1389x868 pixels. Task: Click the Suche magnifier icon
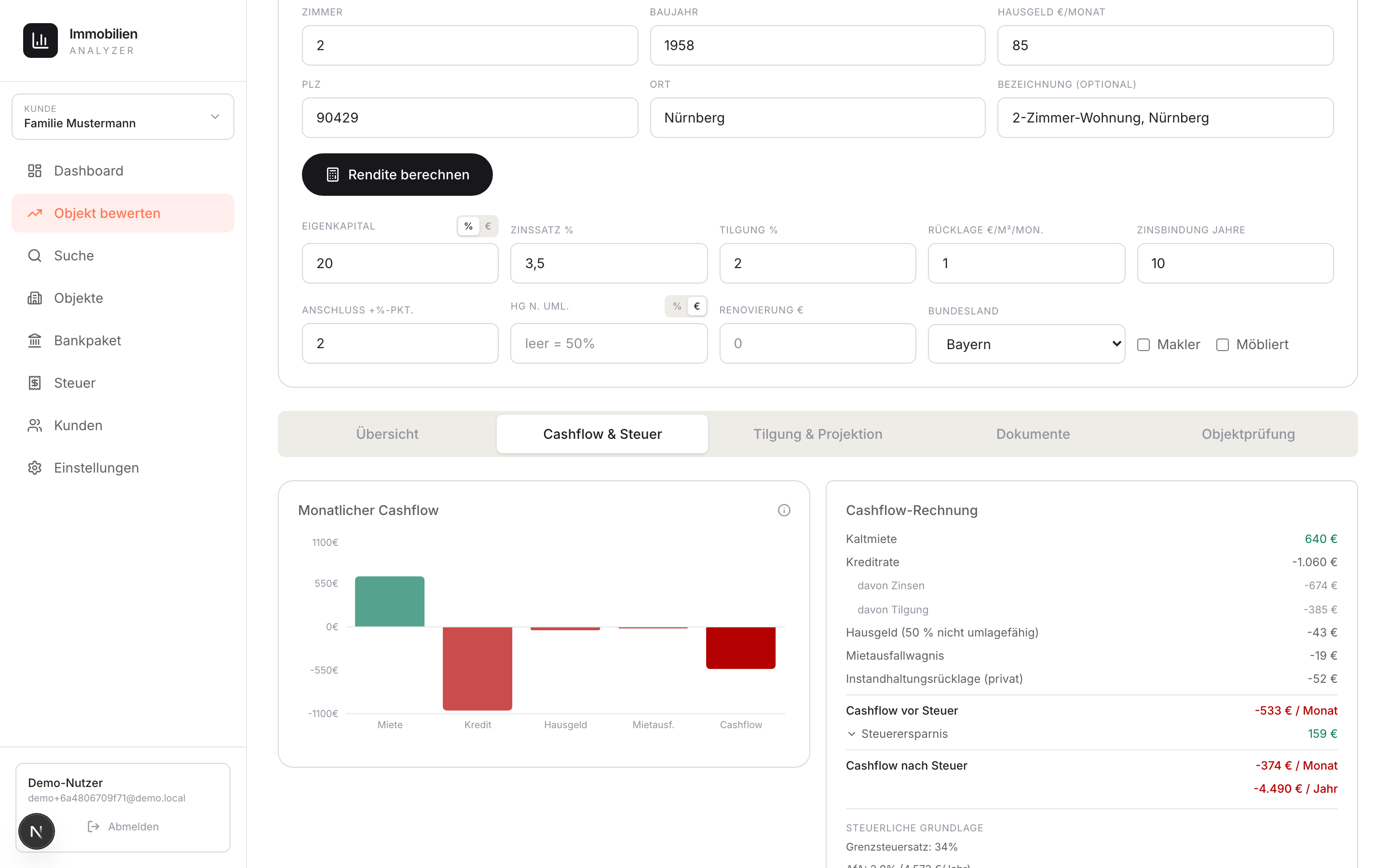pyautogui.click(x=34, y=256)
